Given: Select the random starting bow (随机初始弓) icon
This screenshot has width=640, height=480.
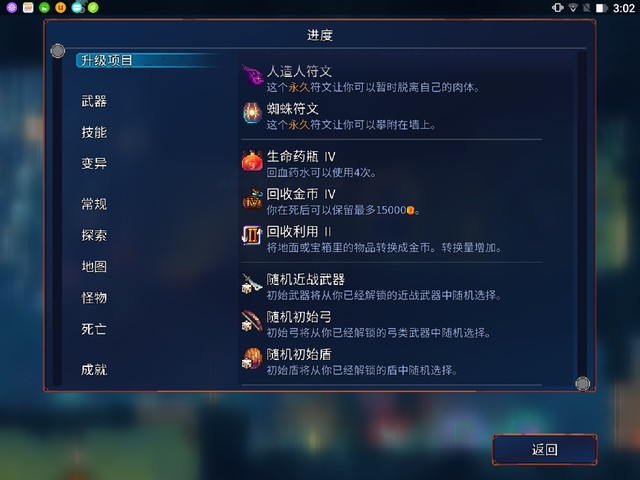Looking at the screenshot, I should [x=252, y=321].
